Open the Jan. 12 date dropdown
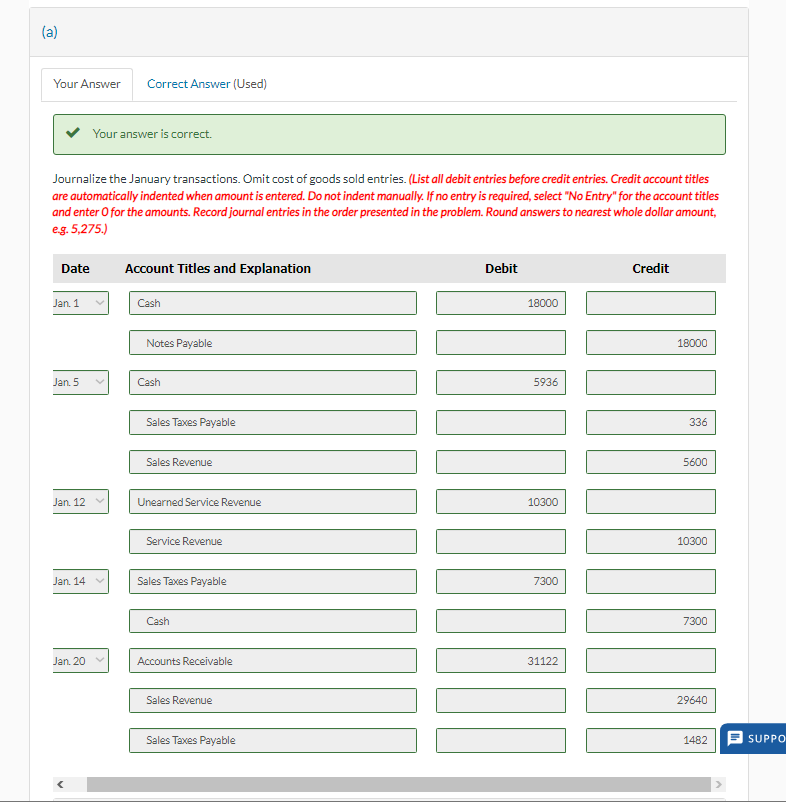Viewport: 786px width, 802px height. (x=81, y=502)
